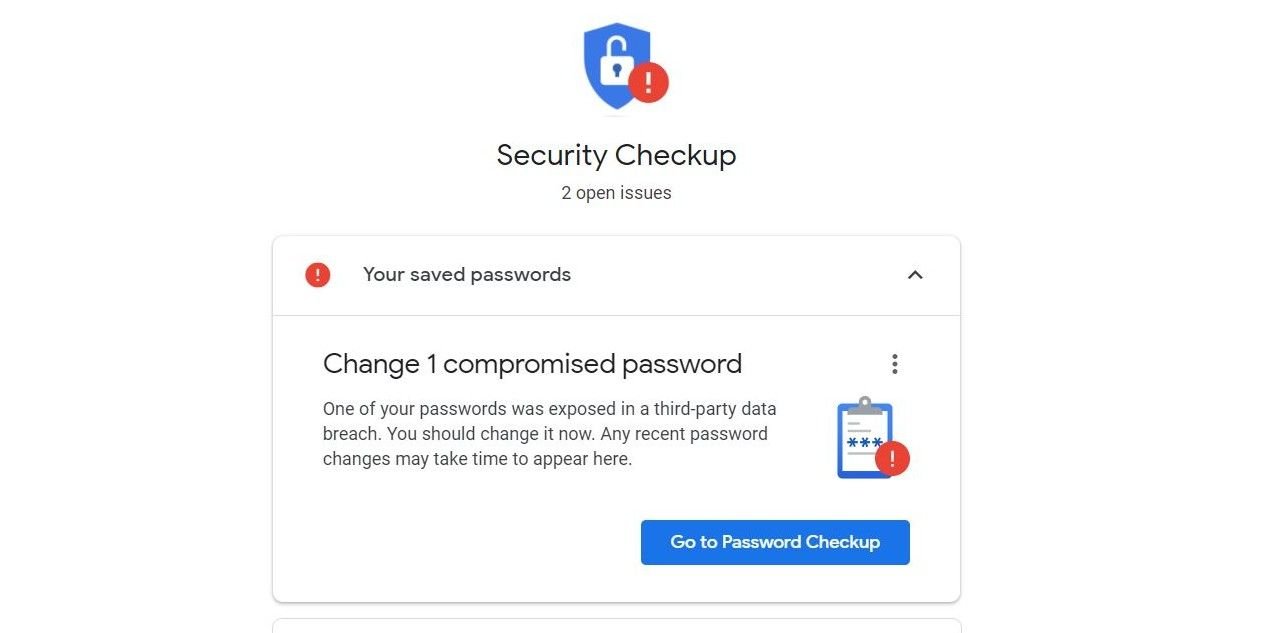
Task: Click the metal clip atop the clipboard icon
Action: click(x=864, y=405)
